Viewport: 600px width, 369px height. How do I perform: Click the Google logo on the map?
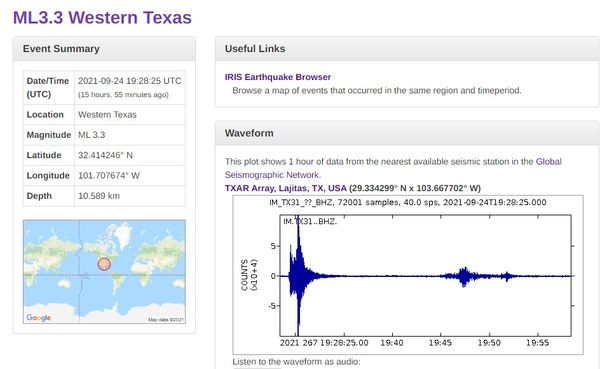(38, 318)
